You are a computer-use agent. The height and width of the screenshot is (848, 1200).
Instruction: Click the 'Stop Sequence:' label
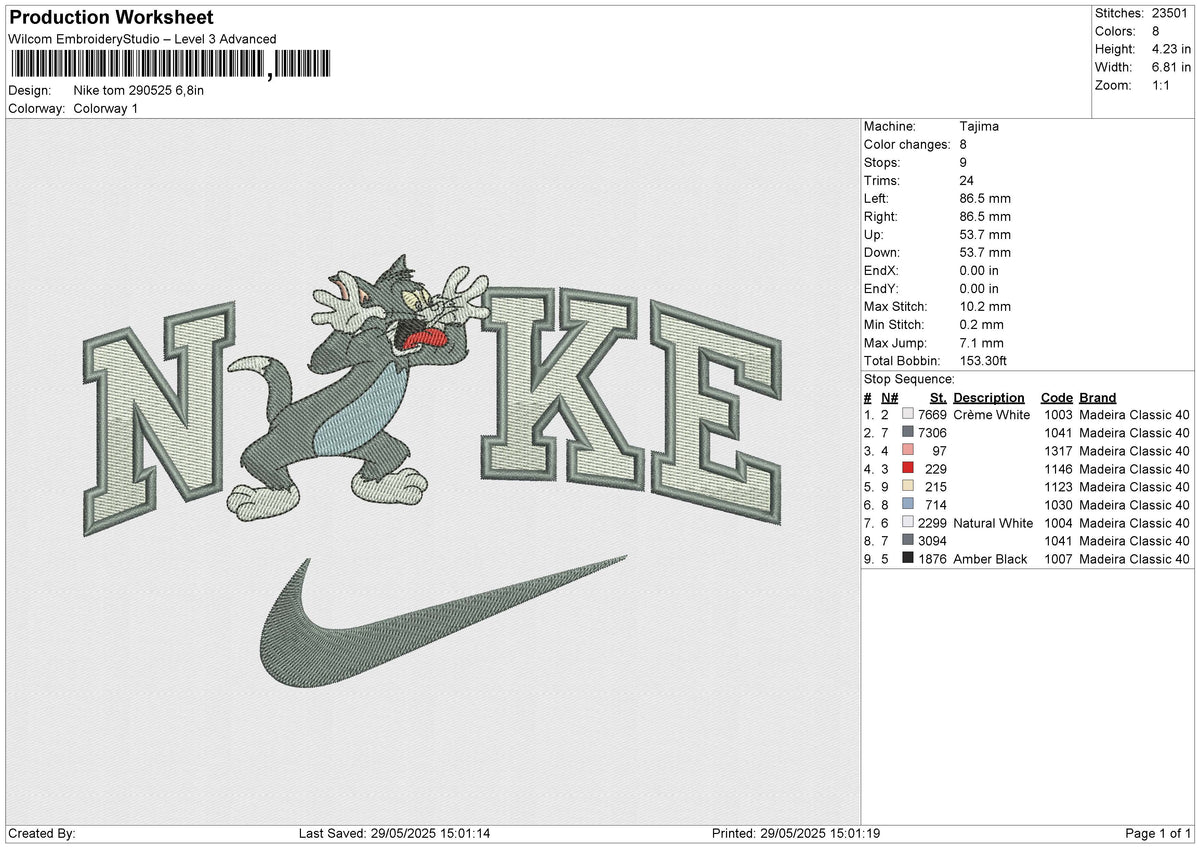pos(909,379)
